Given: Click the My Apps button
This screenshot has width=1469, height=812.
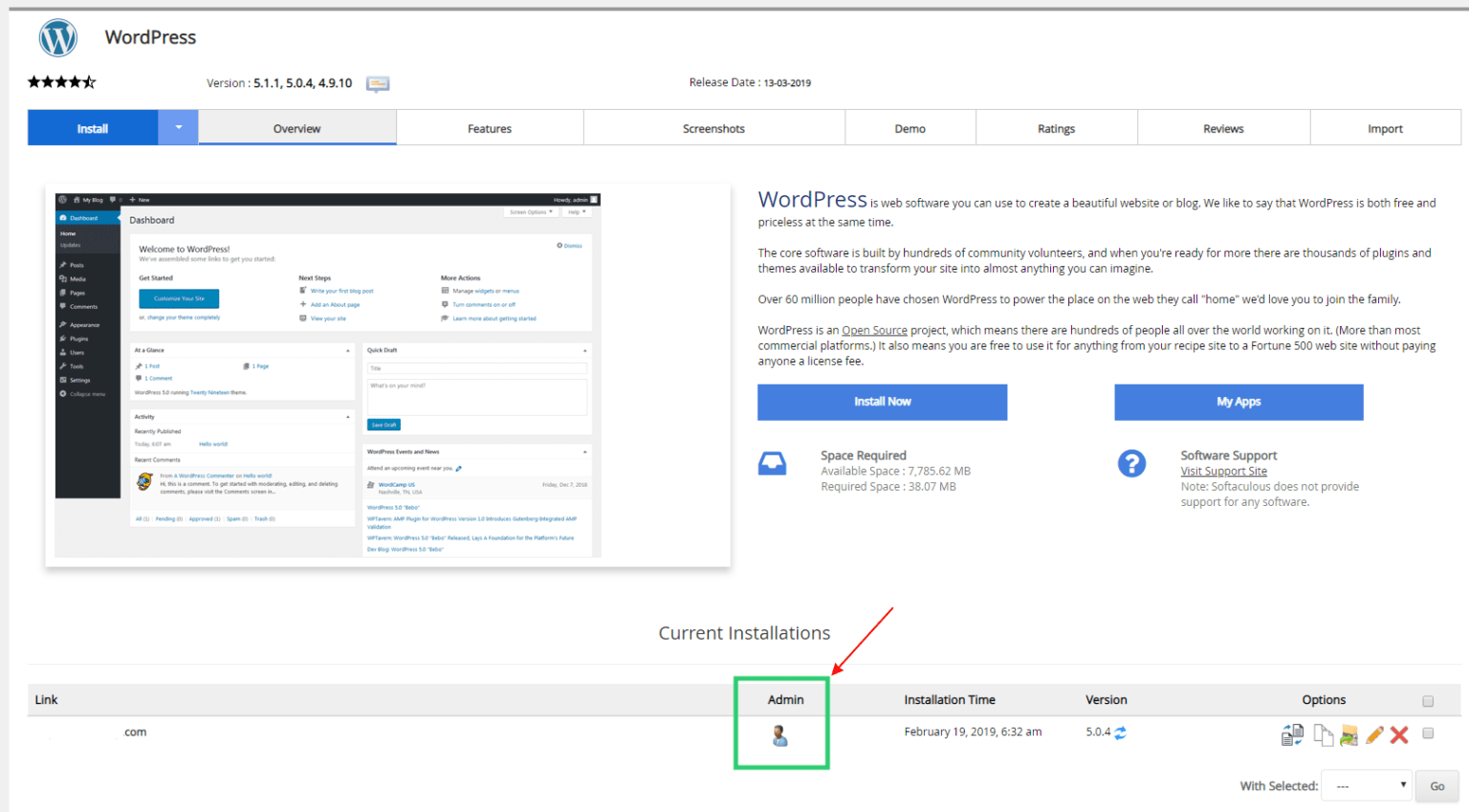Looking at the screenshot, I should pos(1238,402).
